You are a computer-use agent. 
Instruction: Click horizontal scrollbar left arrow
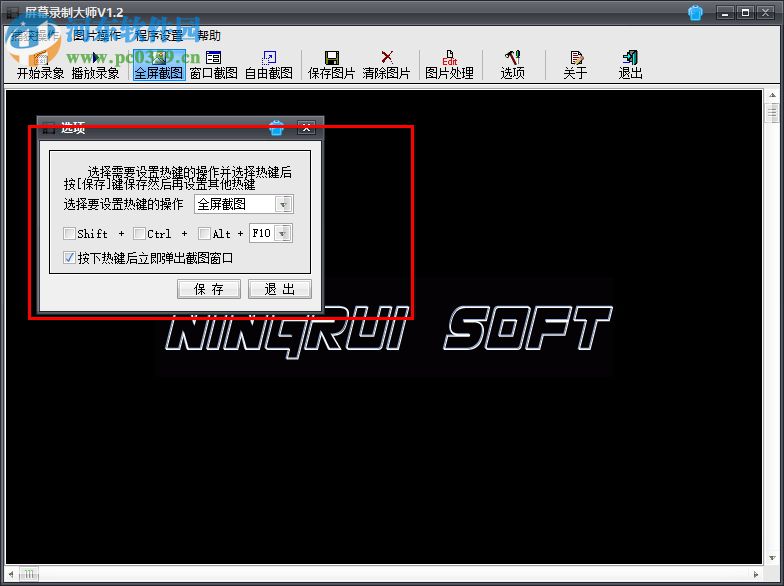click(11, 574)
